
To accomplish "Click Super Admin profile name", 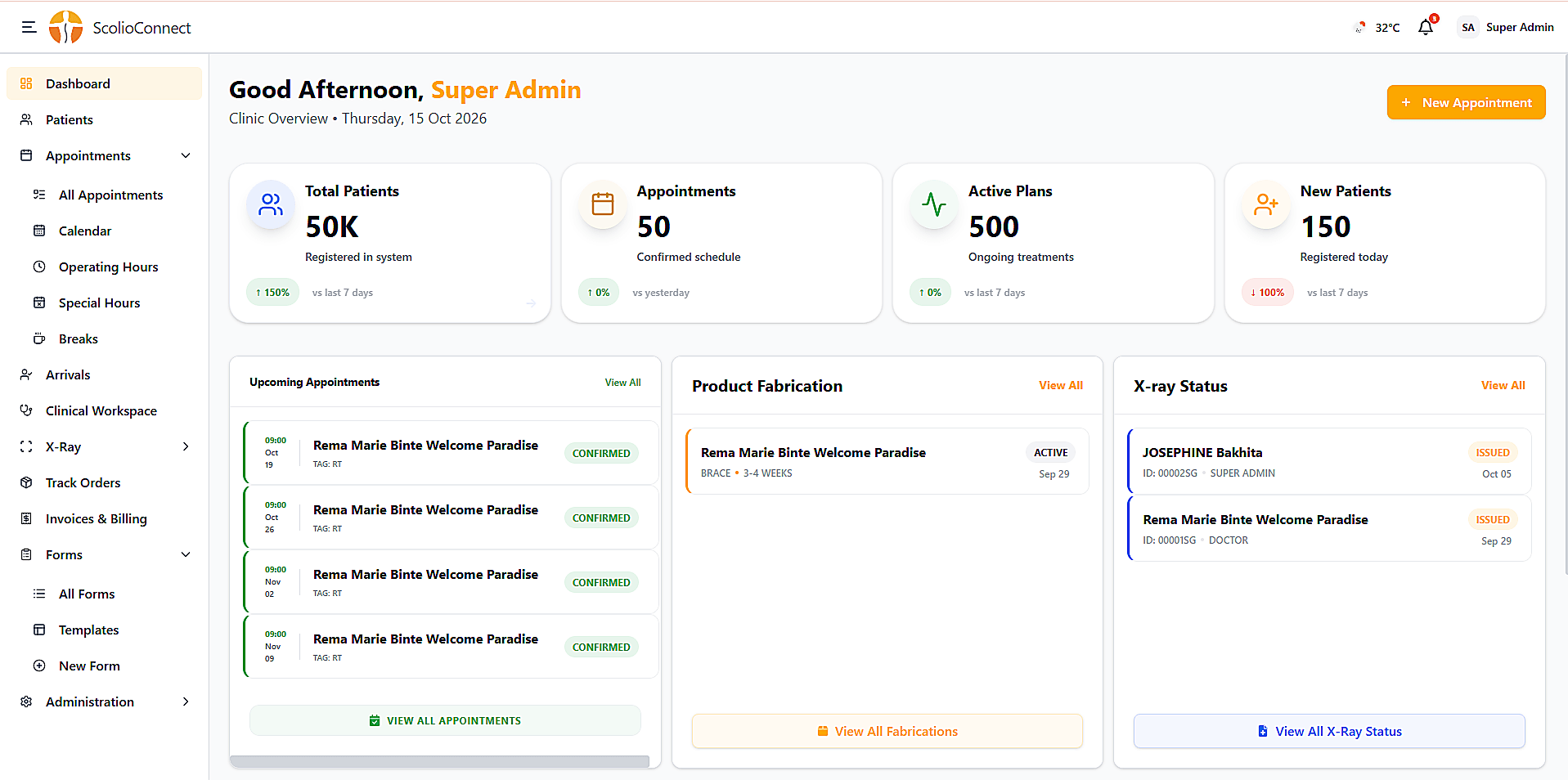I will pos(1520,27).
